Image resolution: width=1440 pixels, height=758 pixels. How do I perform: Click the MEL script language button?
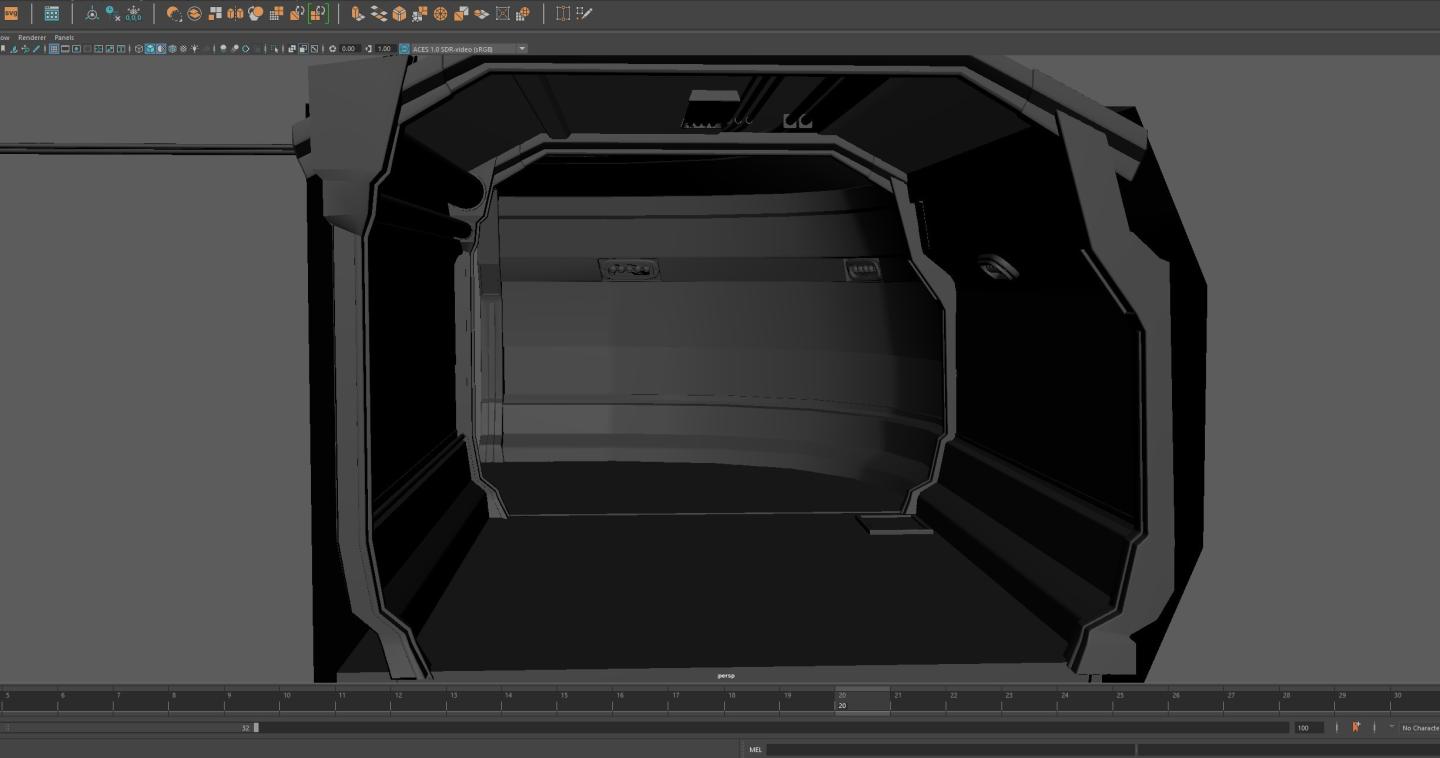[x=755, y=749]
